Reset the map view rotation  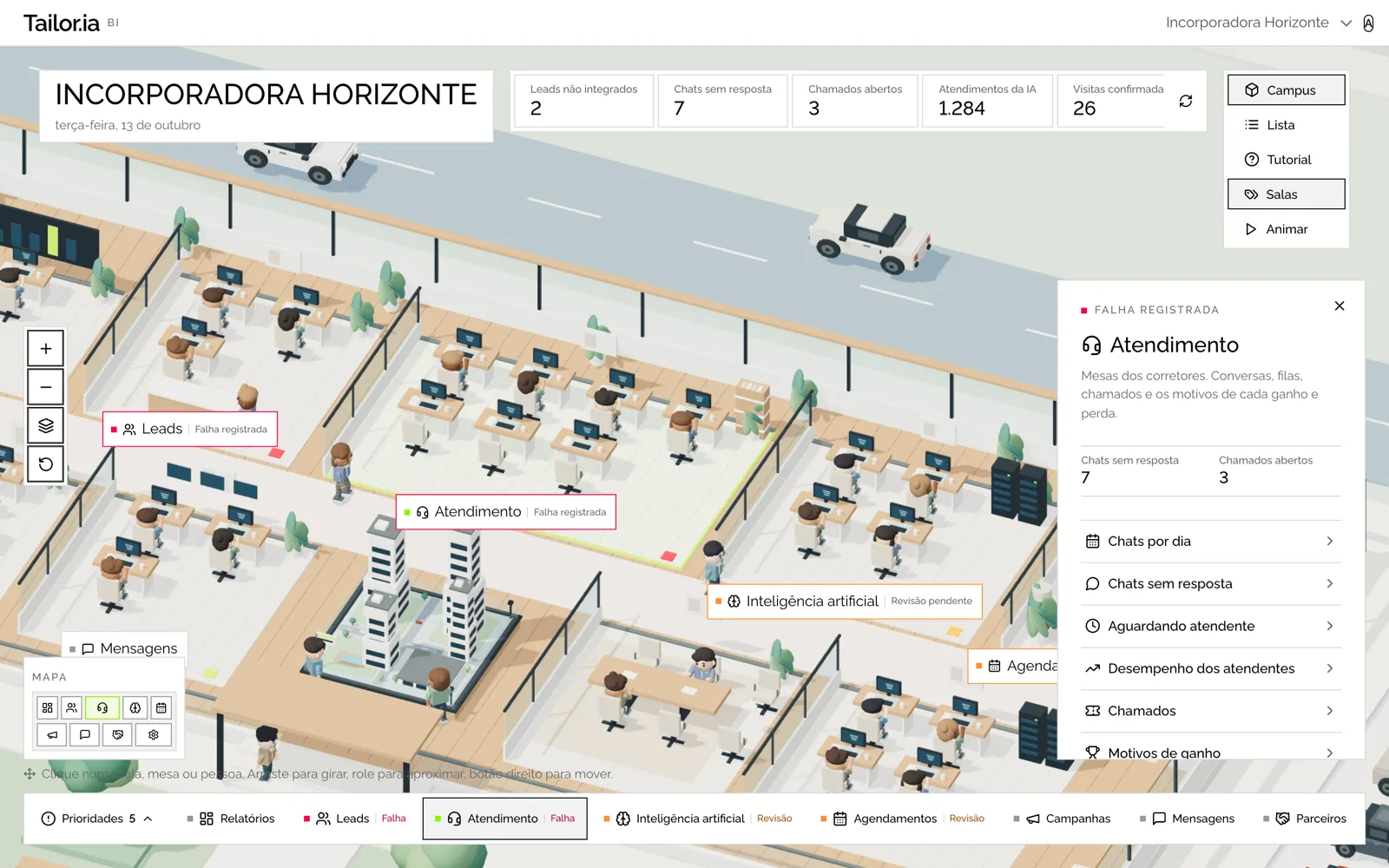46,464
